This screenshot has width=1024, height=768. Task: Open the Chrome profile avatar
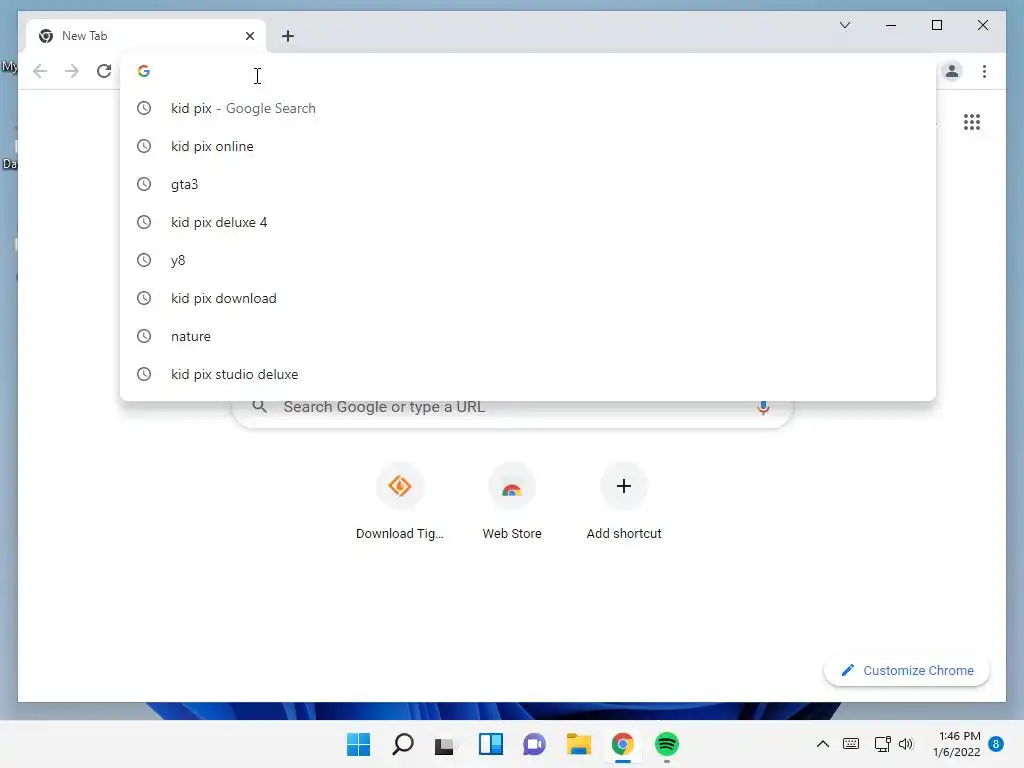(952, 71)
